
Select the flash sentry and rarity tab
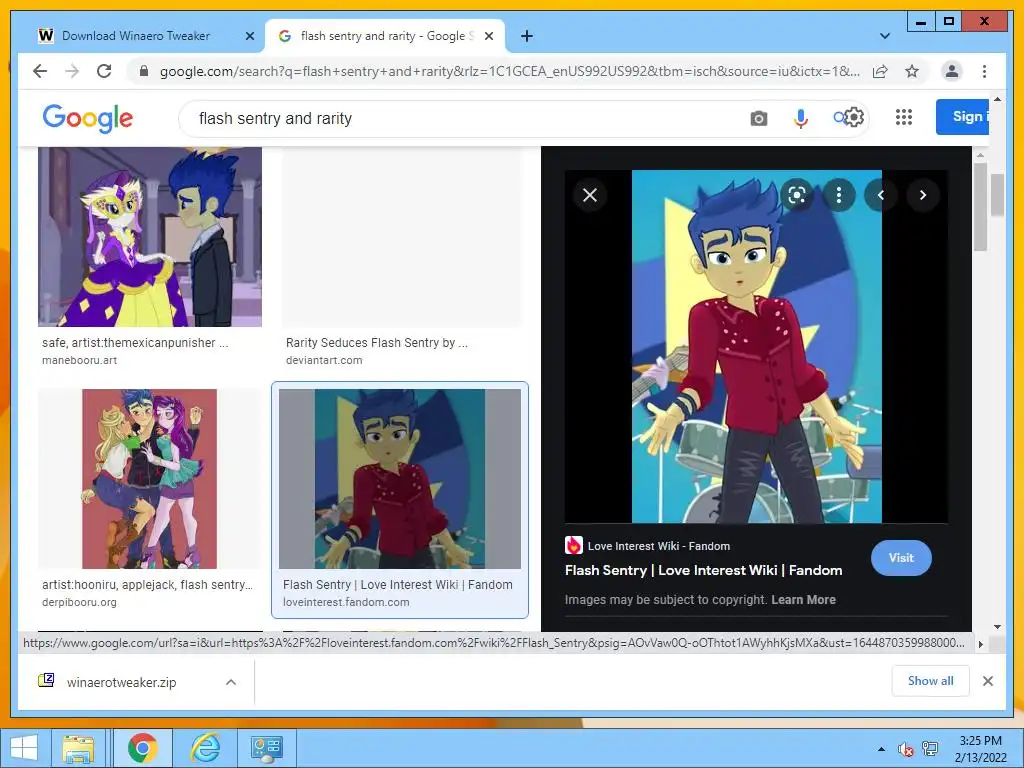click(x=384, y=36)
